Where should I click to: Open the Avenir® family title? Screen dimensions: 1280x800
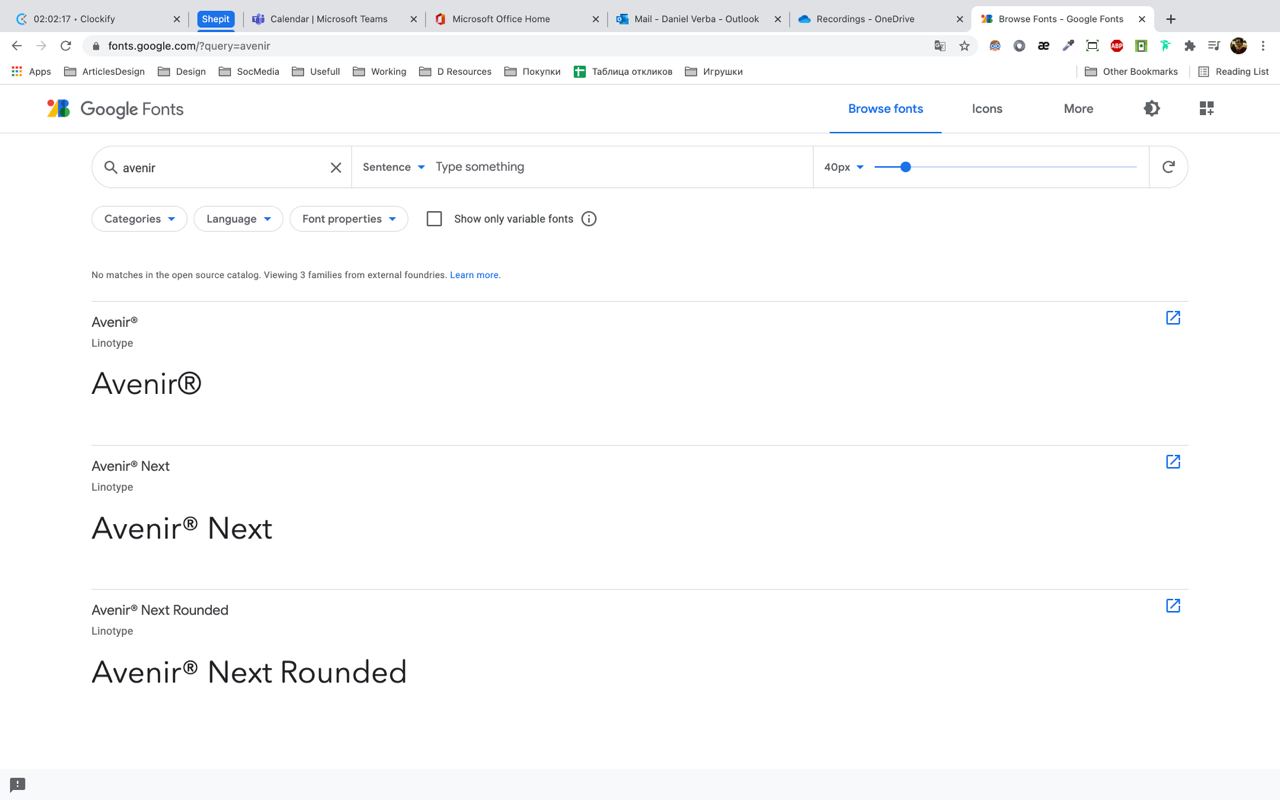[114, 322]
